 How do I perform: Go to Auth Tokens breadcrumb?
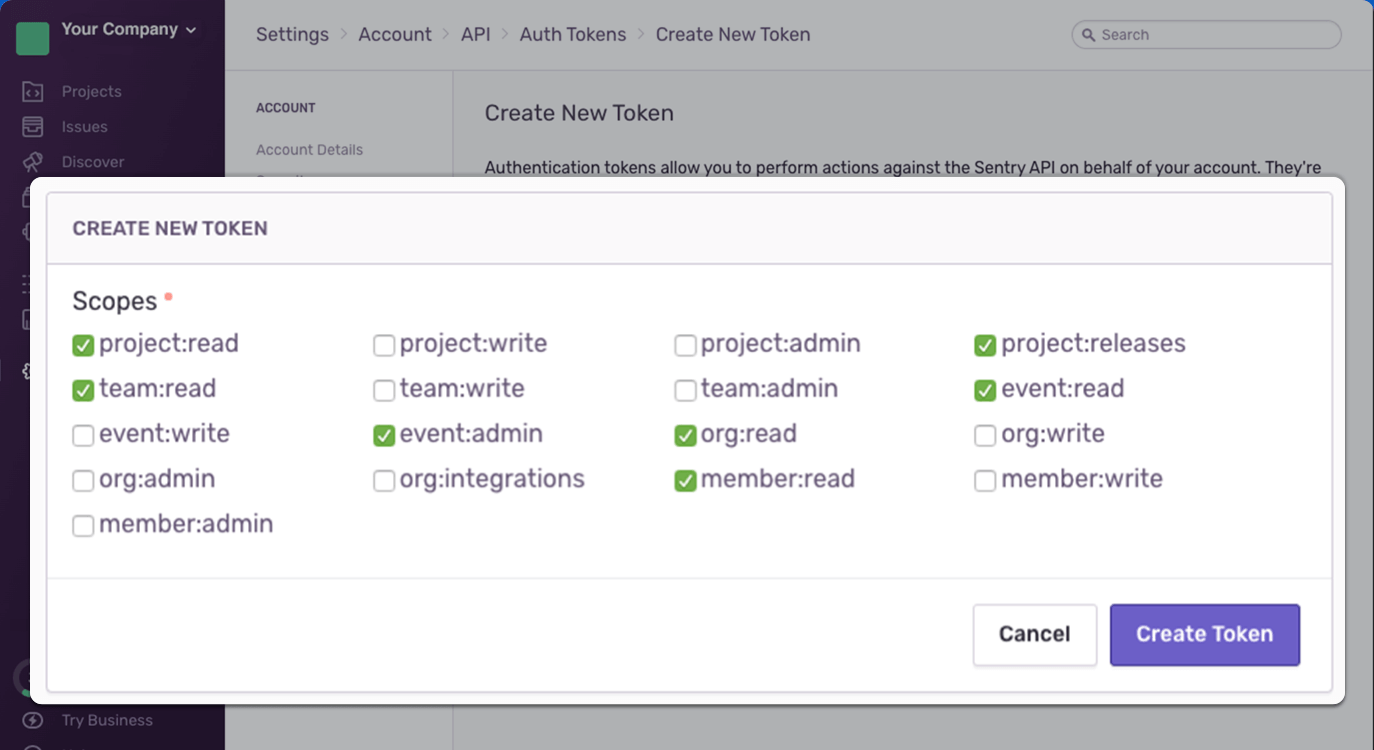click(573, 35)
